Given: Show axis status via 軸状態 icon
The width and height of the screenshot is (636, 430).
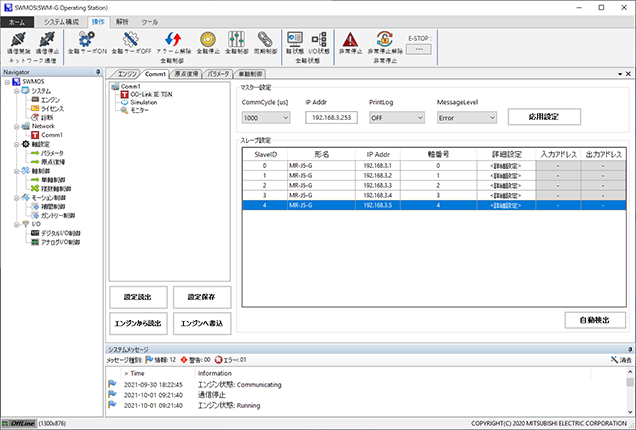Looking at the screenshot, I should (x=295, y=43).
